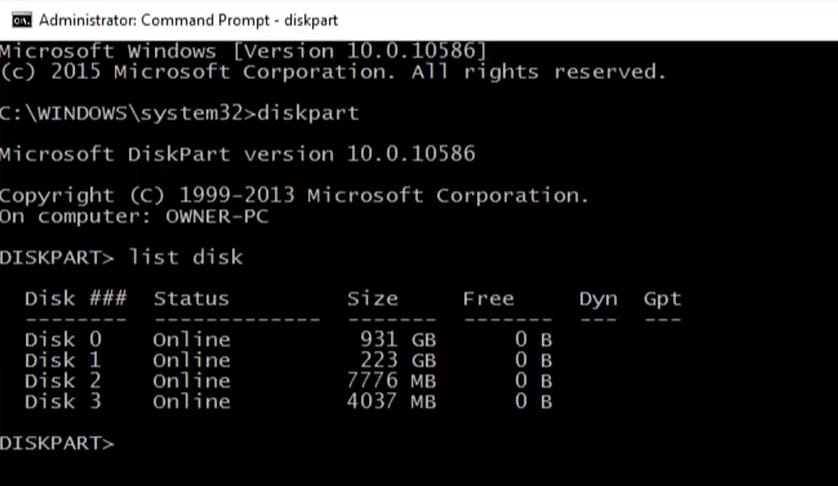Select the Disk 1 row label
The height and width of the screenshot is (486, 838).
63,360
